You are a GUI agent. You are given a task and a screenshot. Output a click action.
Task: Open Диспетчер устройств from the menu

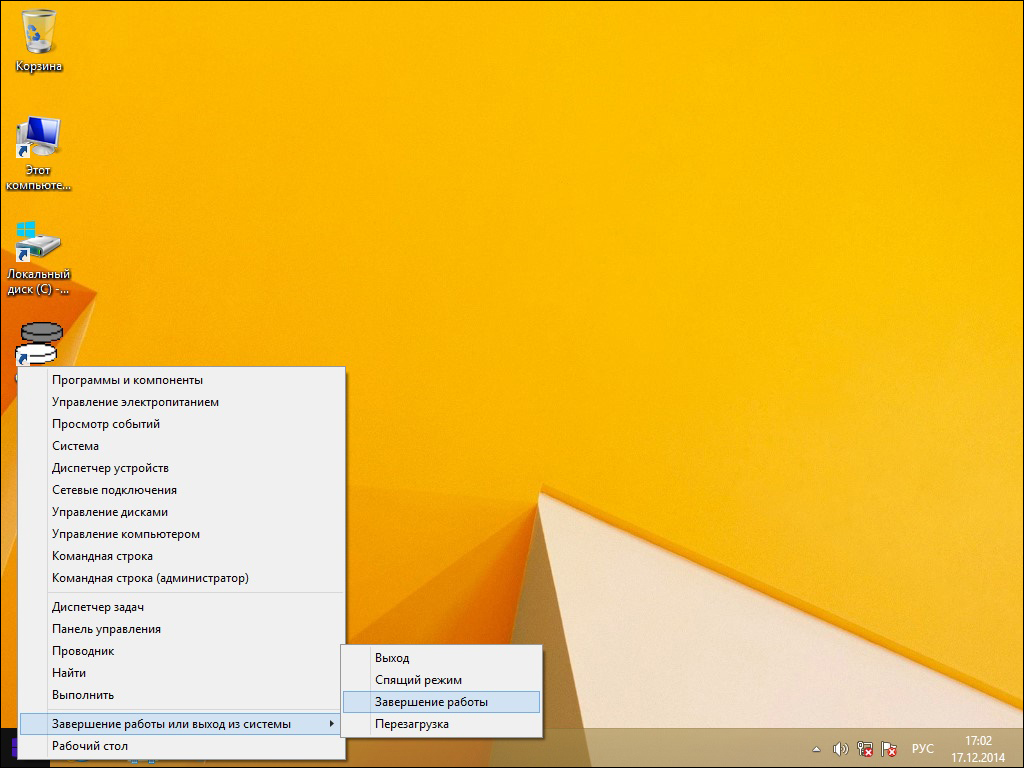point(110,468)
